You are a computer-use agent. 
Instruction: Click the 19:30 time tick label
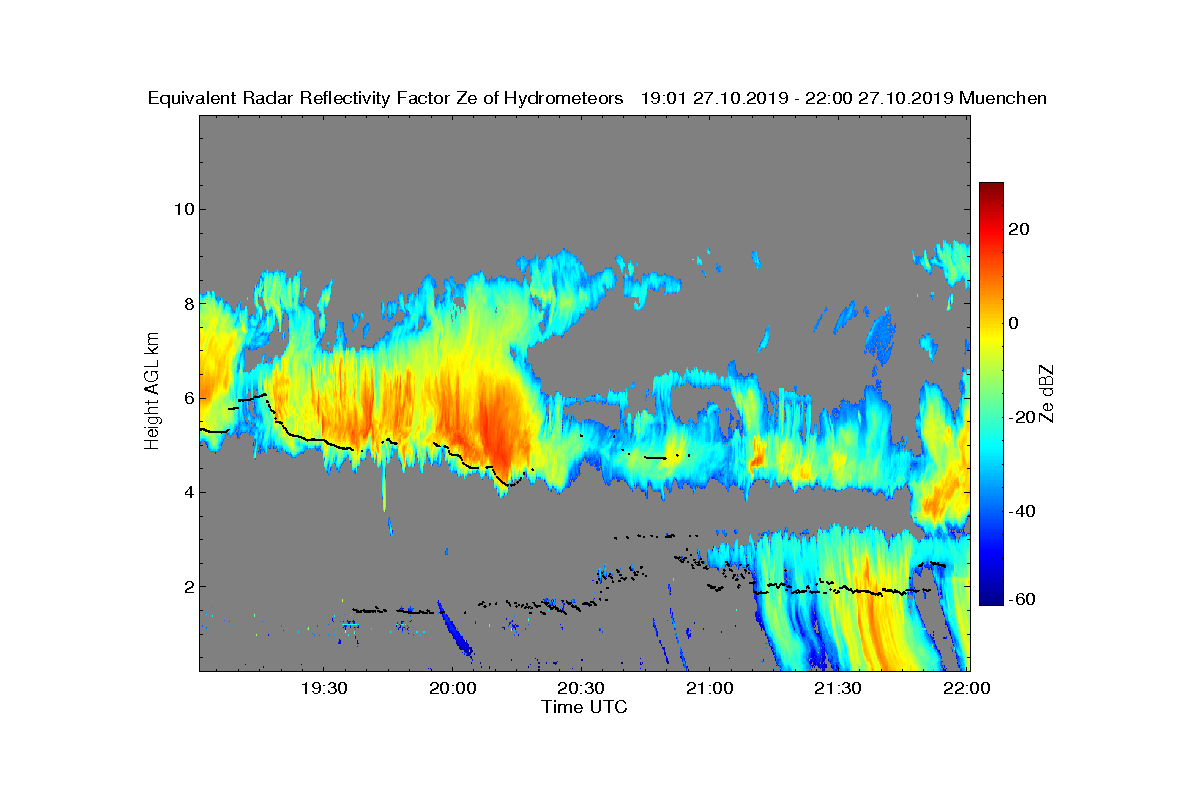click(324, 689)
